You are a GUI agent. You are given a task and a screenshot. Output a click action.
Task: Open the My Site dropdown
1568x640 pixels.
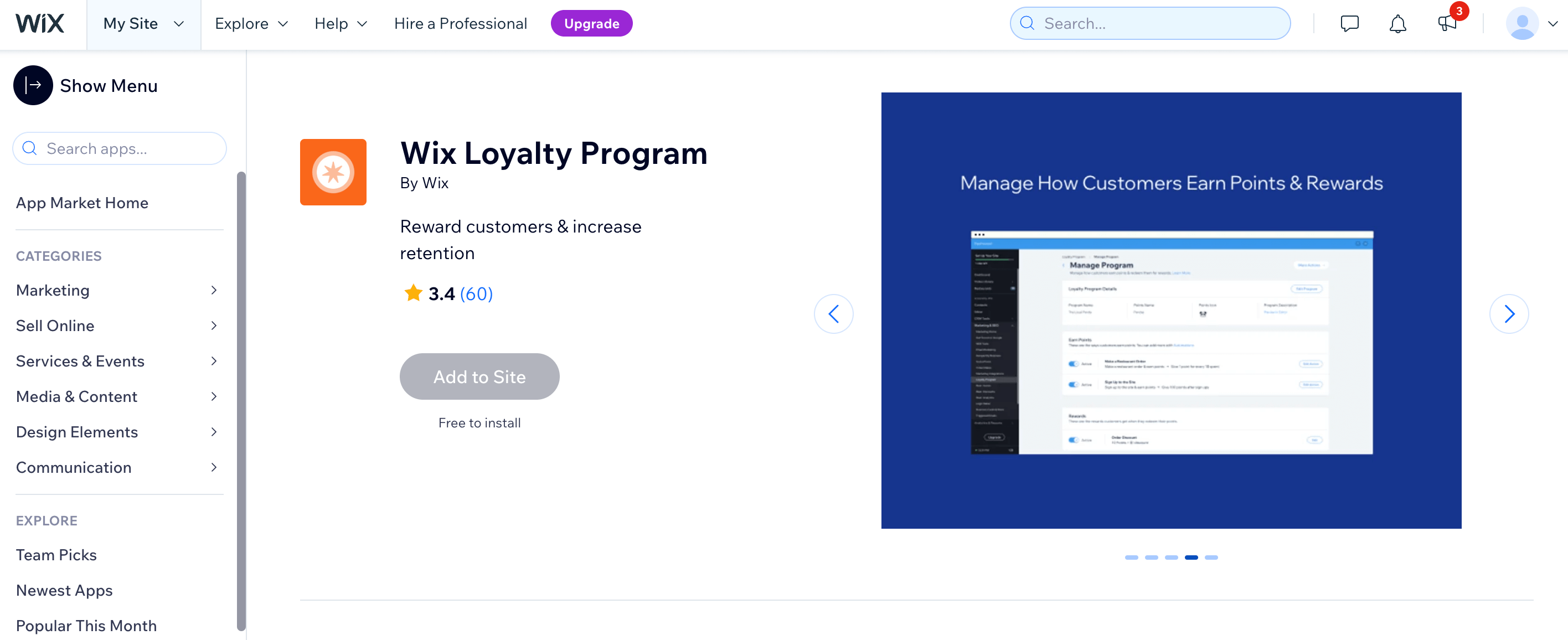point(143,24)
